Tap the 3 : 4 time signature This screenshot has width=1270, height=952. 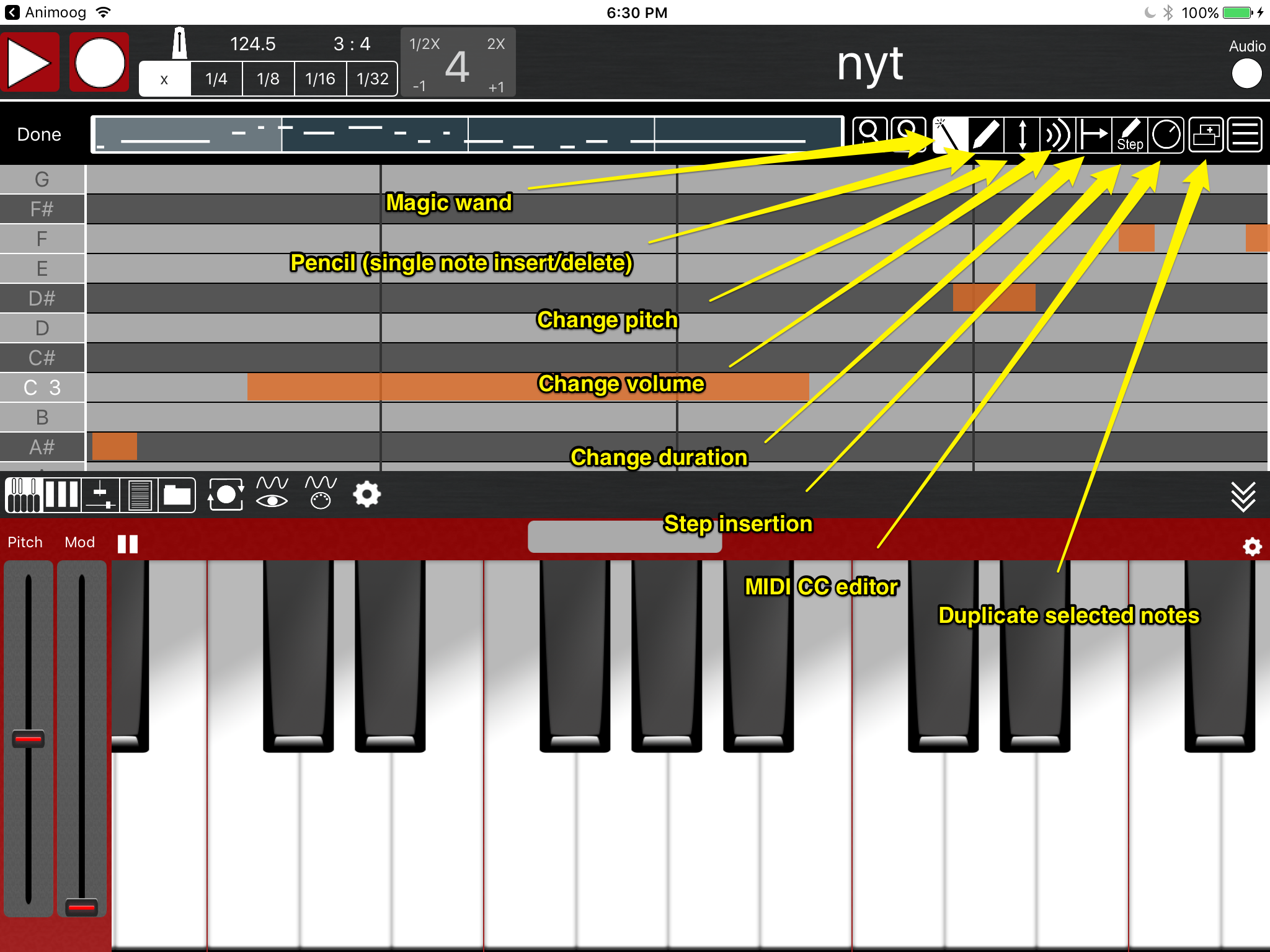[x=352, y=44]
